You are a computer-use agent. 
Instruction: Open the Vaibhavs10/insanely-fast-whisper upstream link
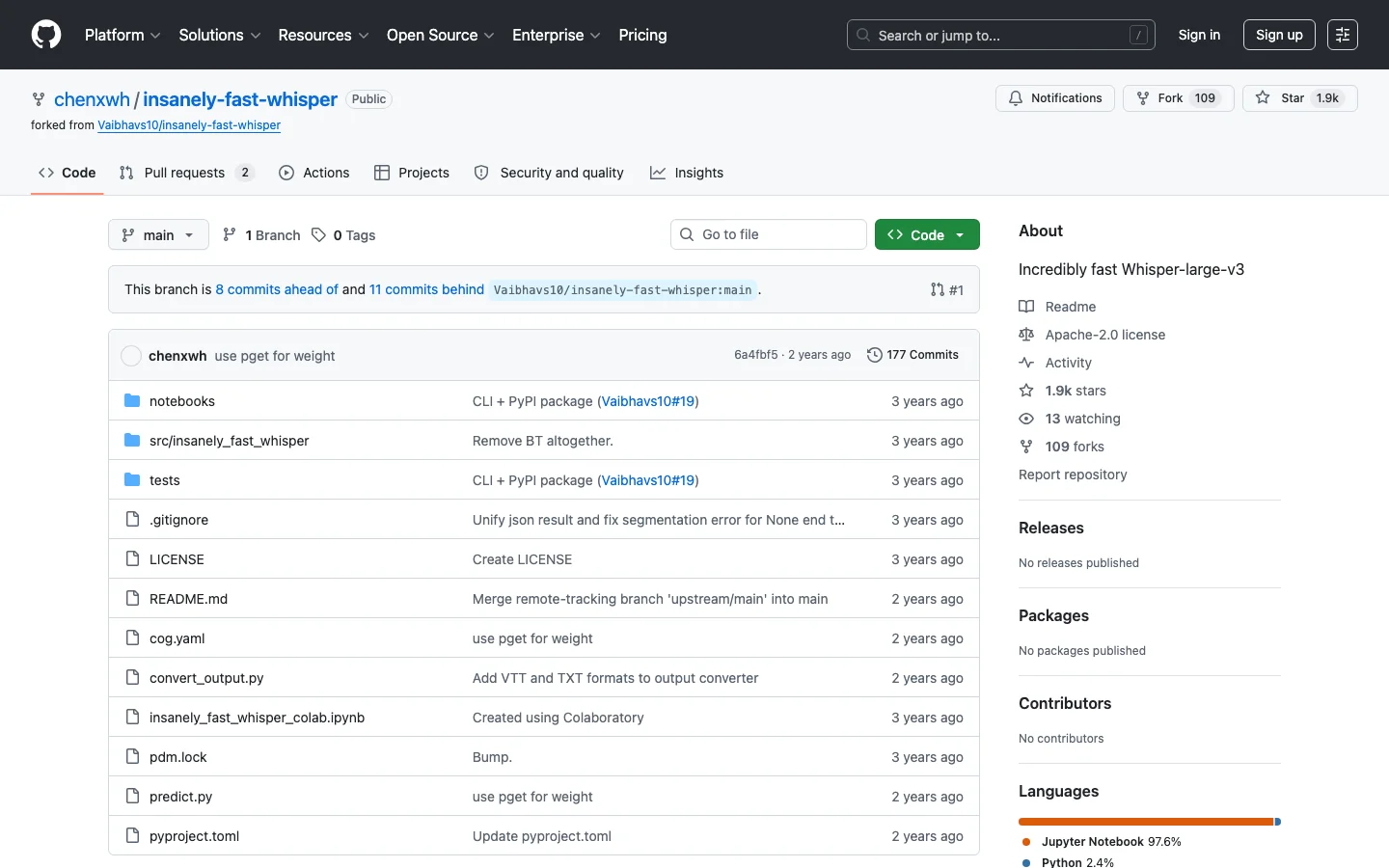[x=189, y=125]
